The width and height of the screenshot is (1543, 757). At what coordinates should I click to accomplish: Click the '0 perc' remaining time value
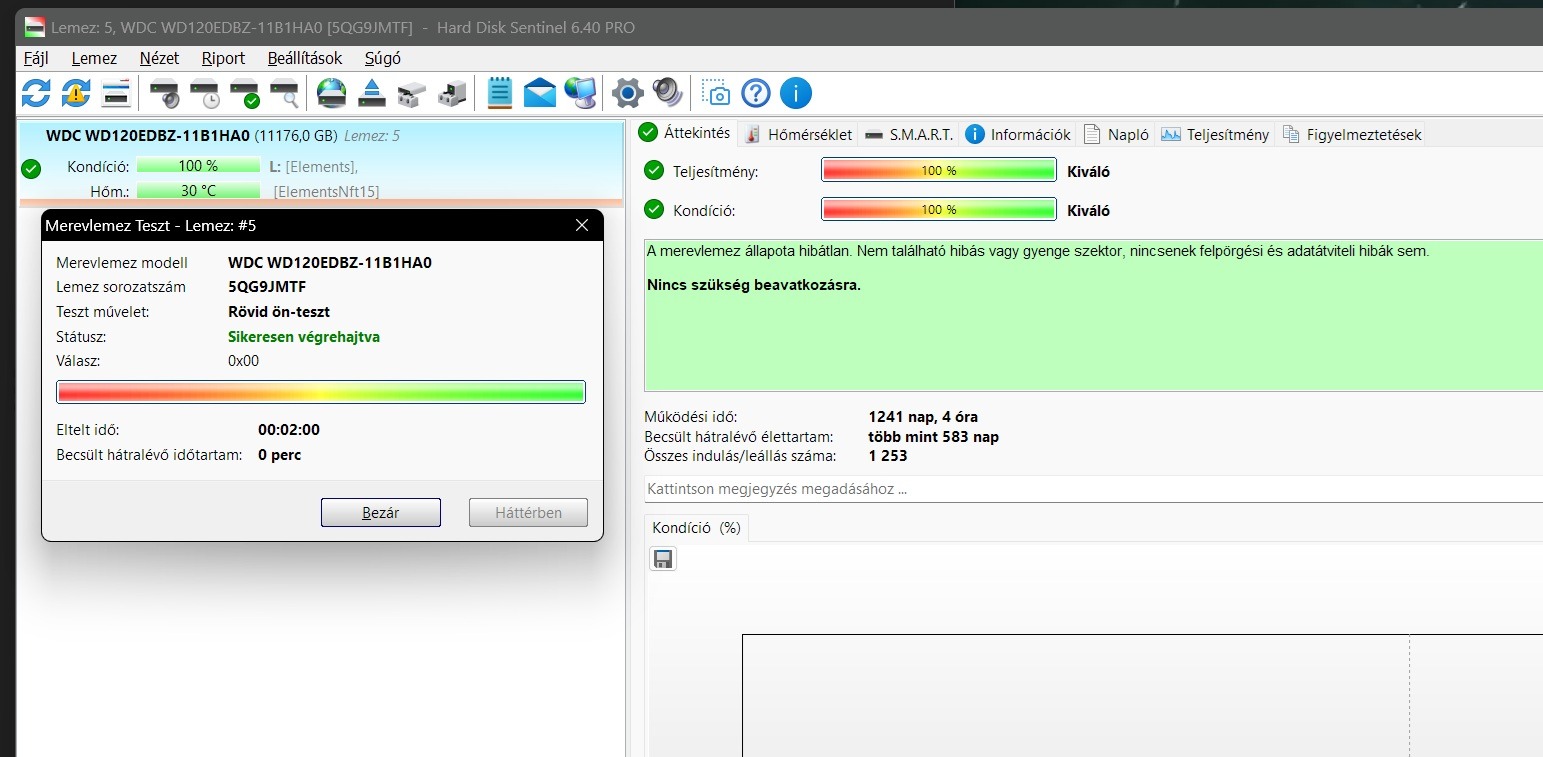click(279, 455)
